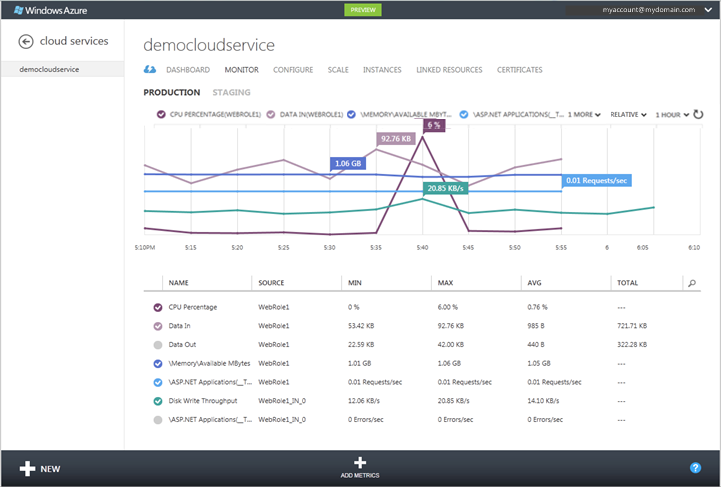Toggle ASP.NET APPLICATIONS legend checkbox
721x487 pixels.
(x=464, y=114)
